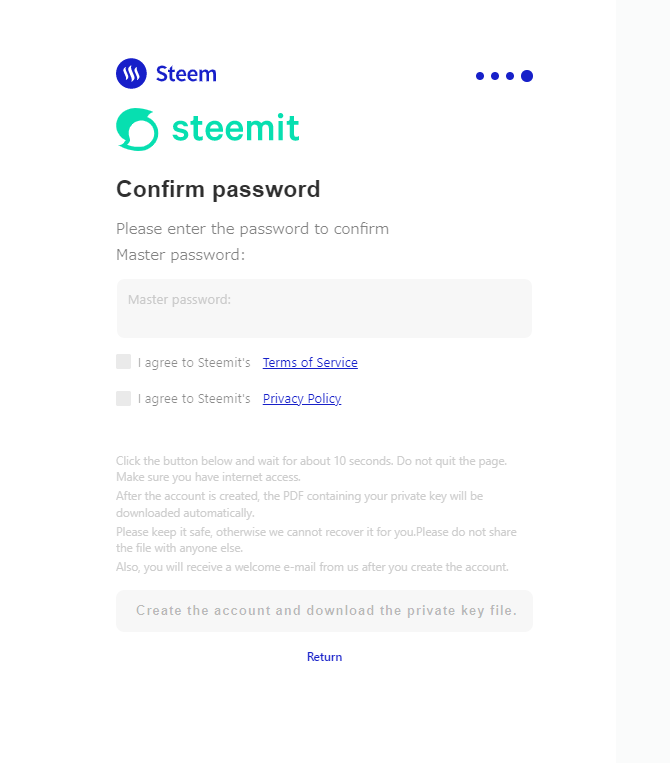Viewport: 670px width, 763px height.
Task: Click the Steem wordmark text
Action: click(x=186, y=74)
